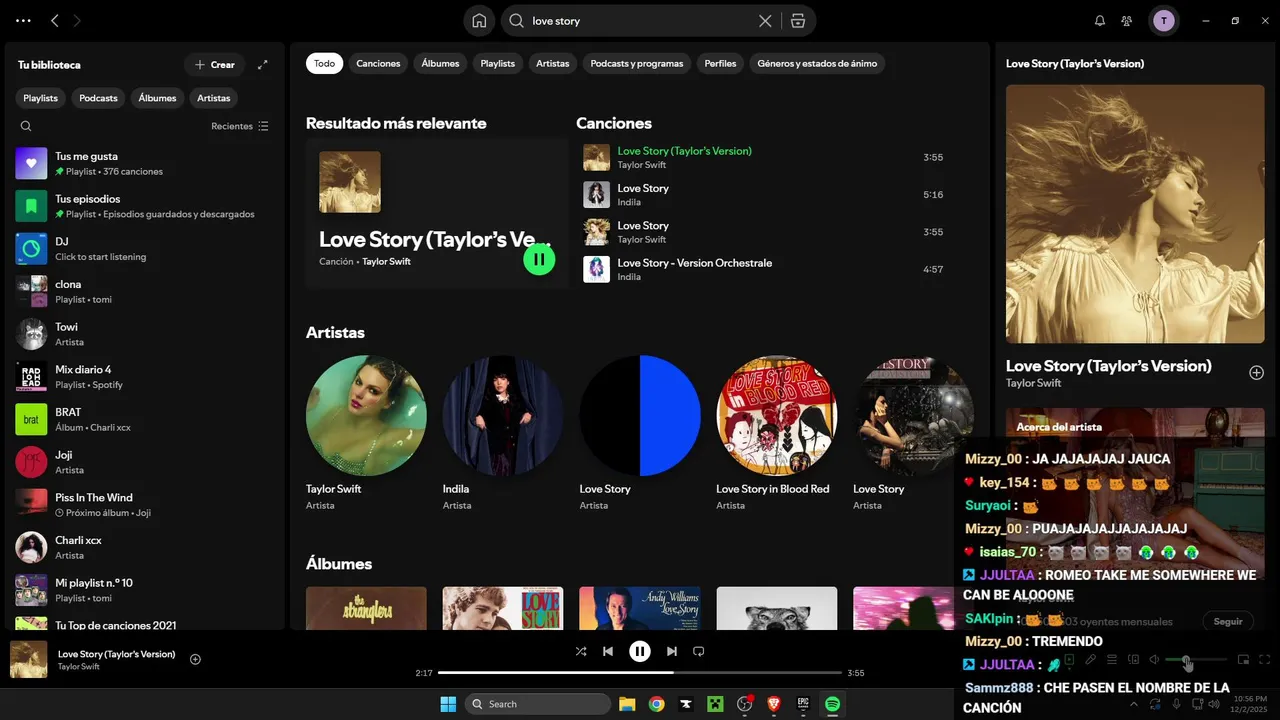Open OBS Studio from the taskbar
This screenshot has width=1280, height=720.
pos(744,704)
